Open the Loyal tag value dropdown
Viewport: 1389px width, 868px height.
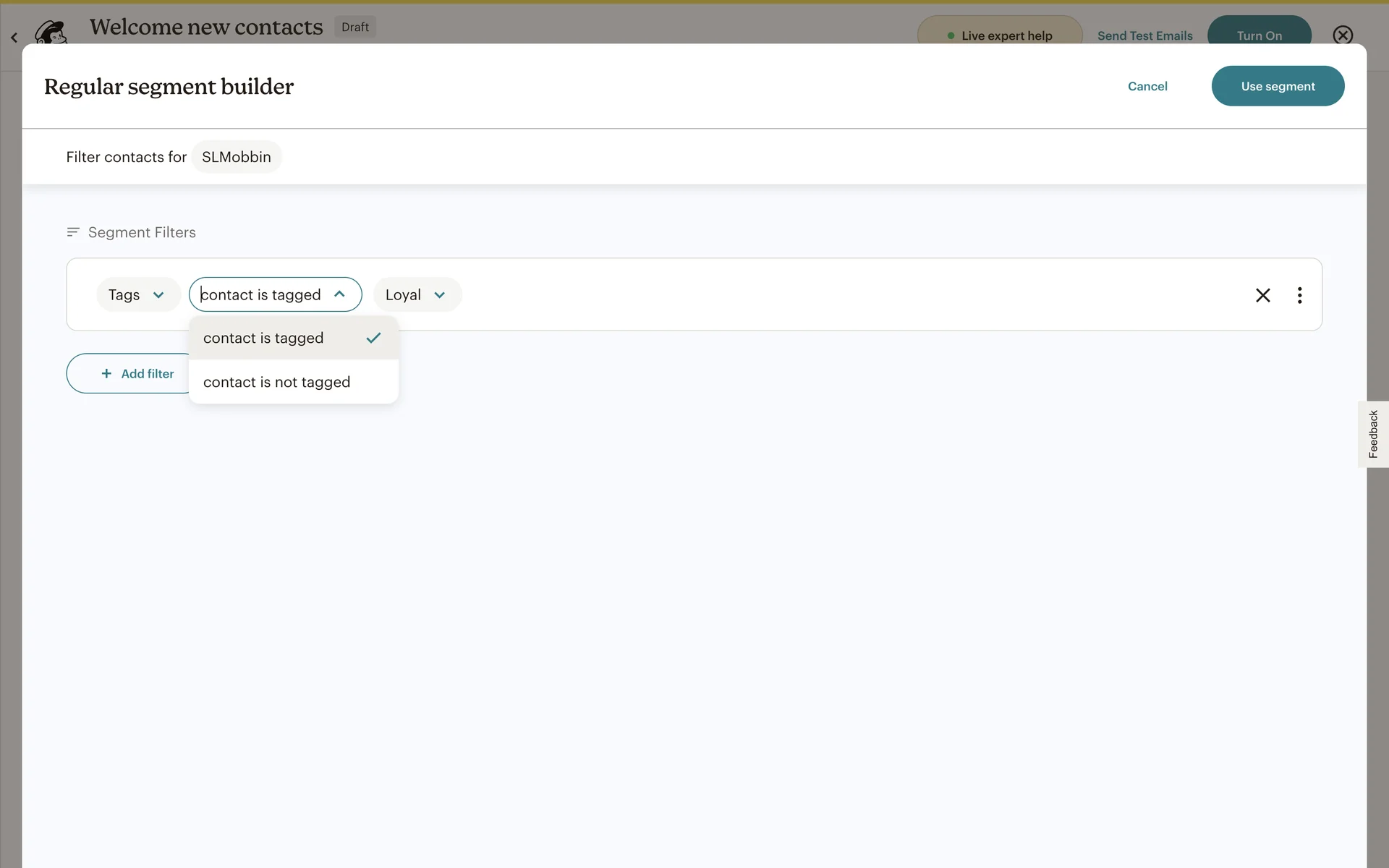click(416, 295)
